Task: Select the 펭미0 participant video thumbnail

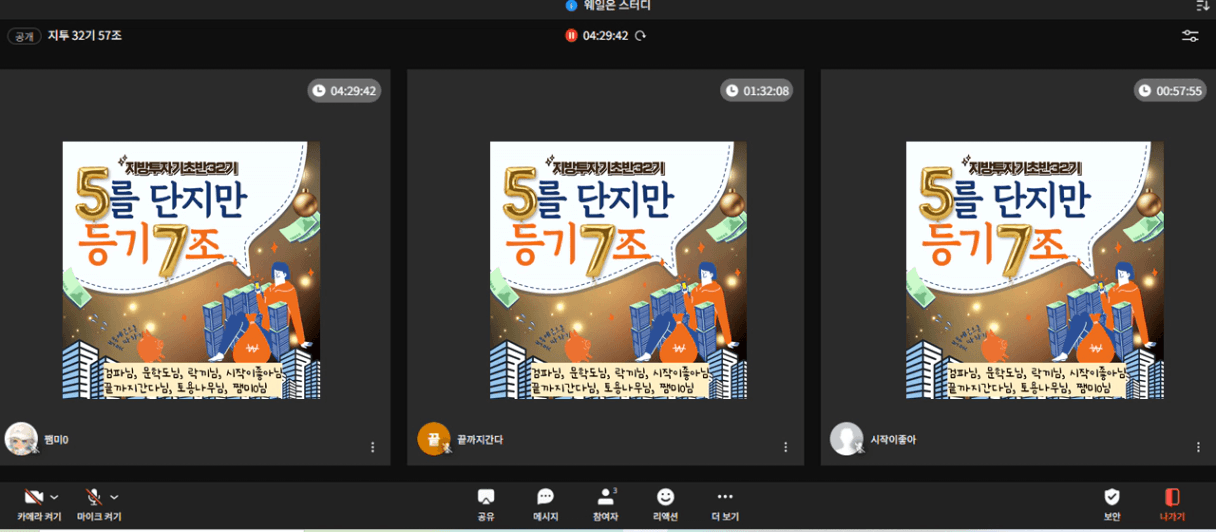Action: [191, 270]
